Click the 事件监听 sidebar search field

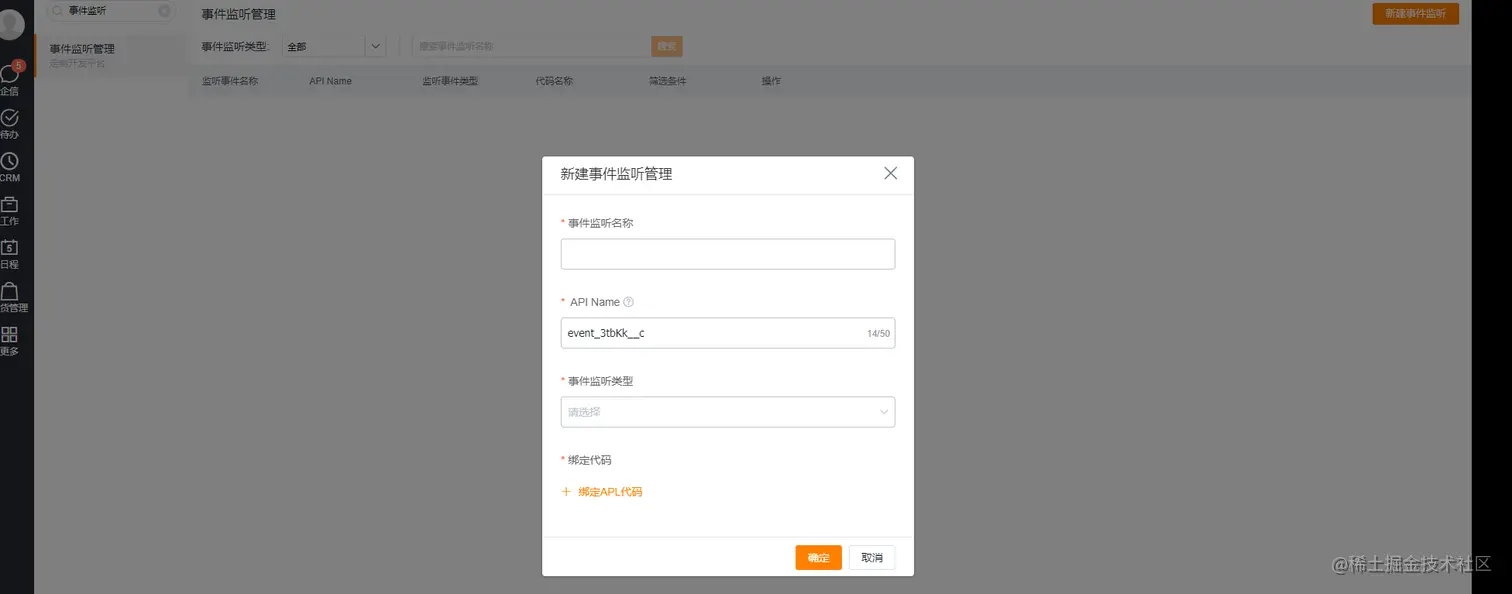pyautogui.click(x=111, y=10)
